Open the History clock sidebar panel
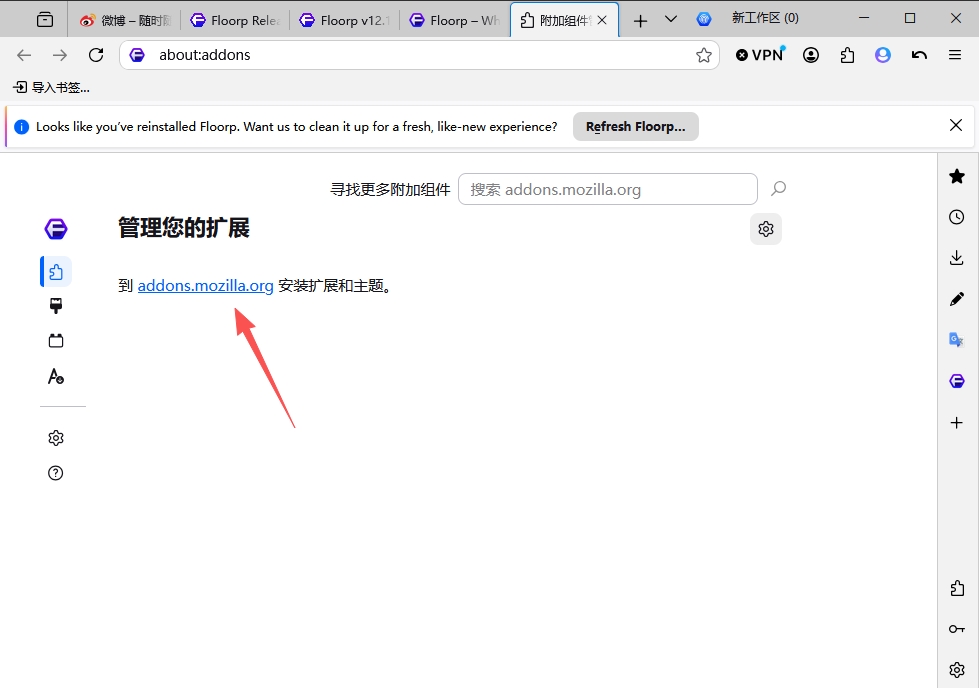The image size is (979, 688). tap(957, 217)
